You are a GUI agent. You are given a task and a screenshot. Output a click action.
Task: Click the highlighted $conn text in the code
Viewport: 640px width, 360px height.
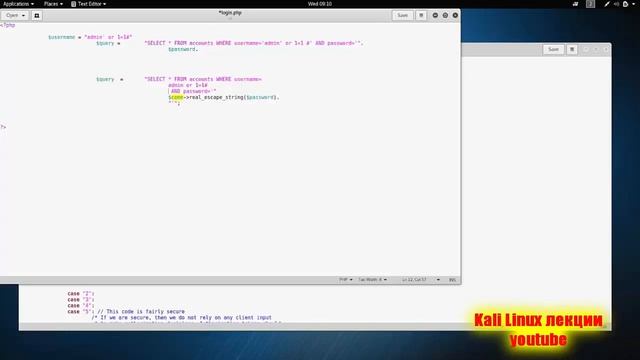point(176,97)
